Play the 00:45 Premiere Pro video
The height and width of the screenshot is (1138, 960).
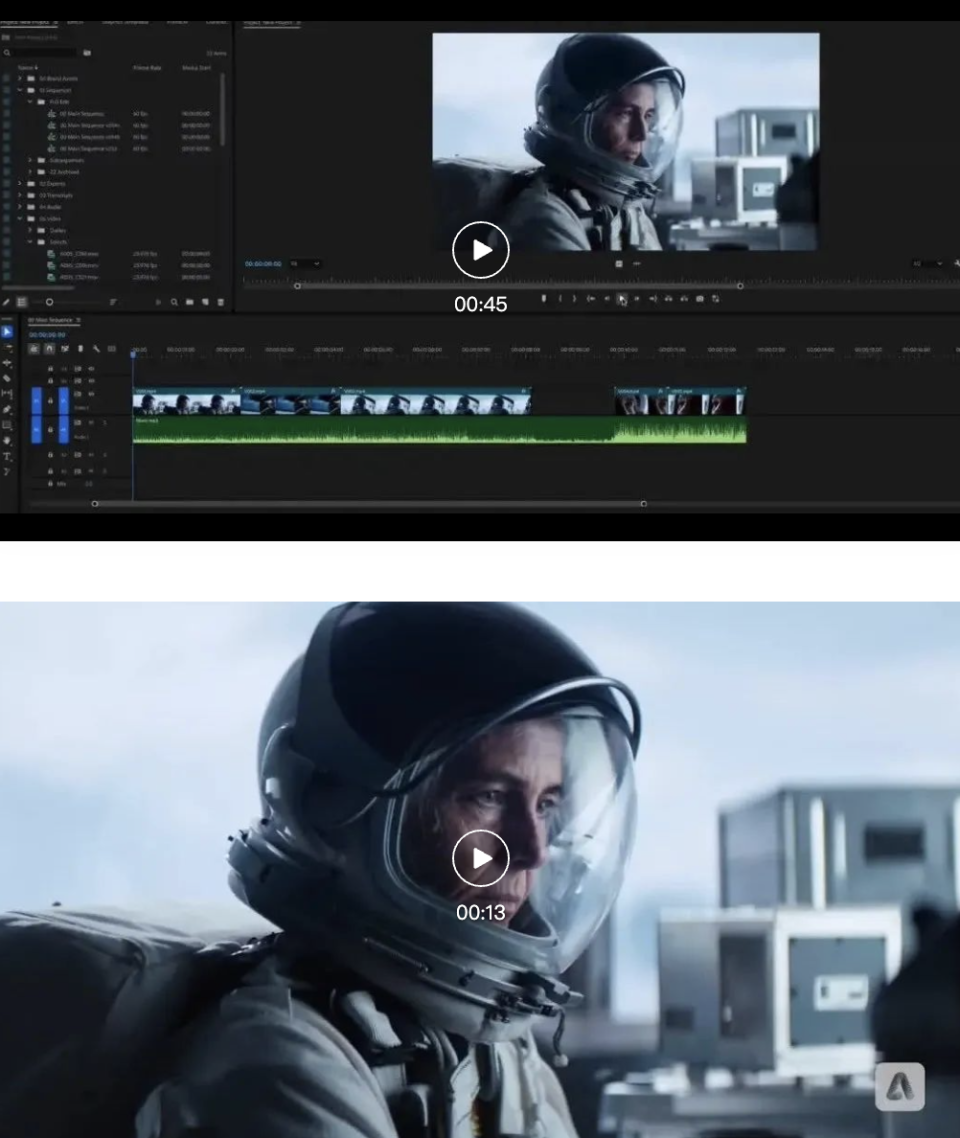(481, 250)
